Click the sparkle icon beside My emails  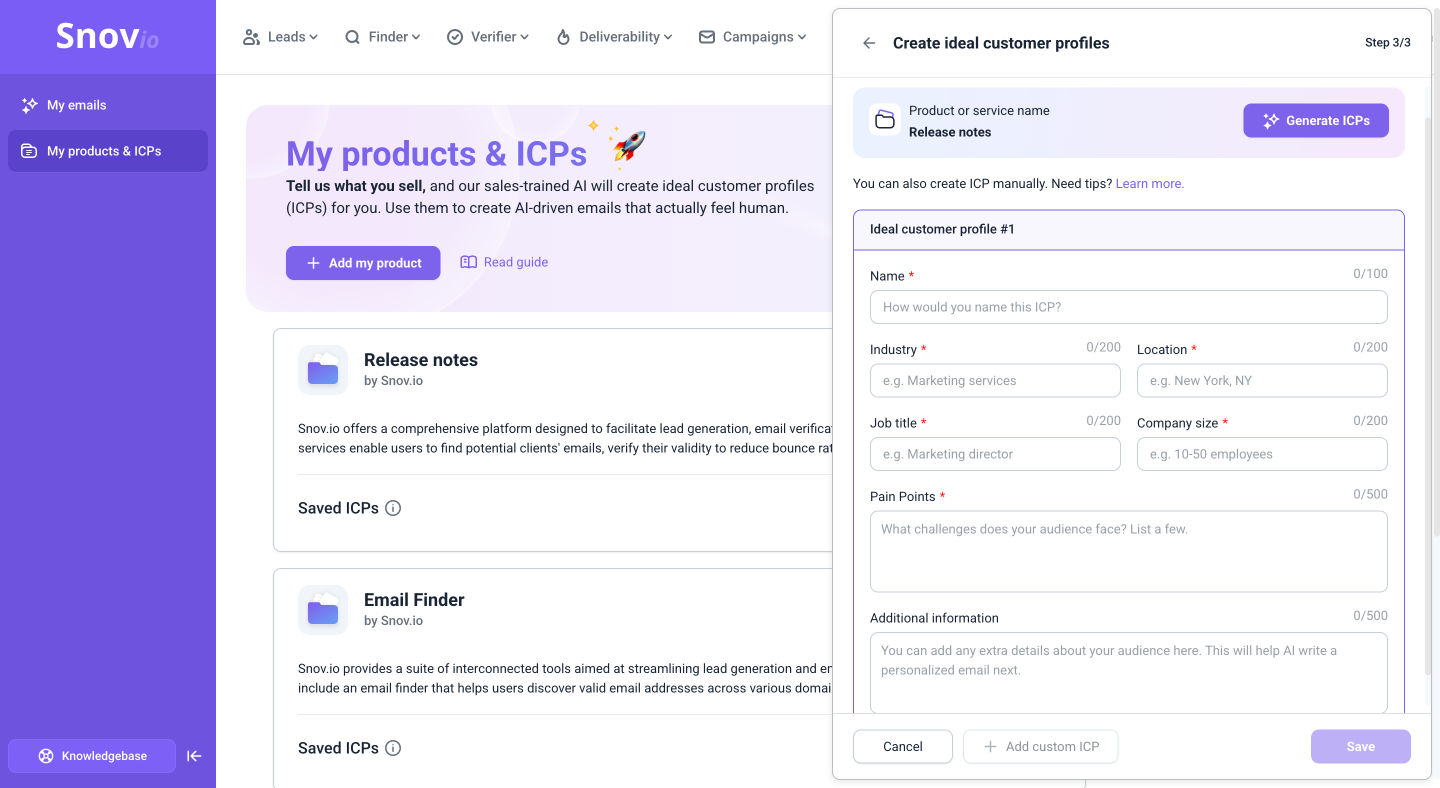coord(29,105)
